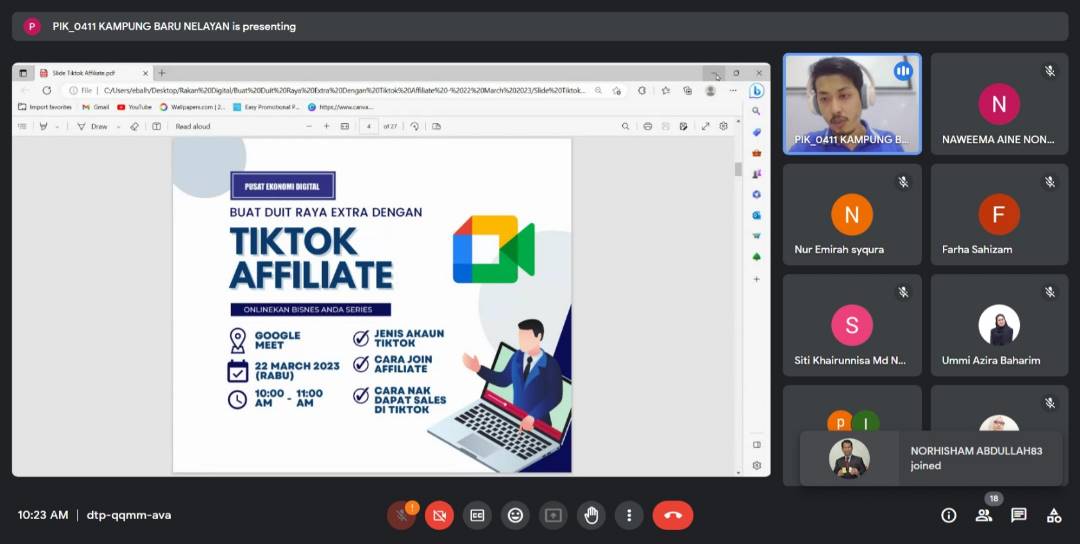Open Edge sidebar settings gear at bottom

(756, 465)
